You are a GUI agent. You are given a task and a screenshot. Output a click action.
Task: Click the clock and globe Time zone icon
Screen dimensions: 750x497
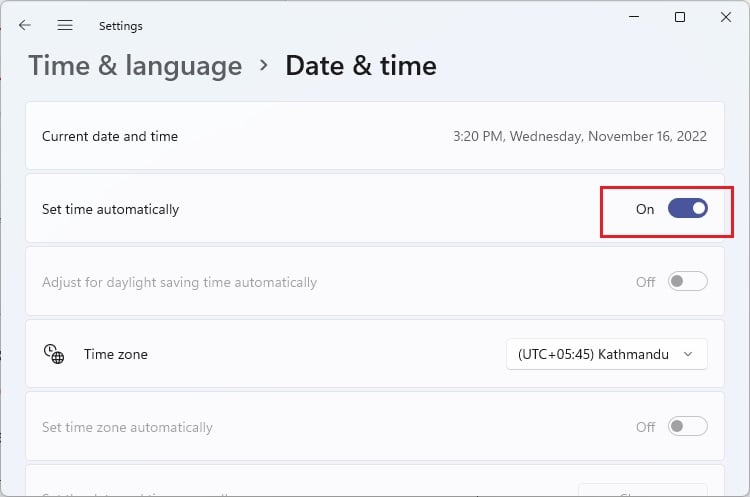click(54, 354)
